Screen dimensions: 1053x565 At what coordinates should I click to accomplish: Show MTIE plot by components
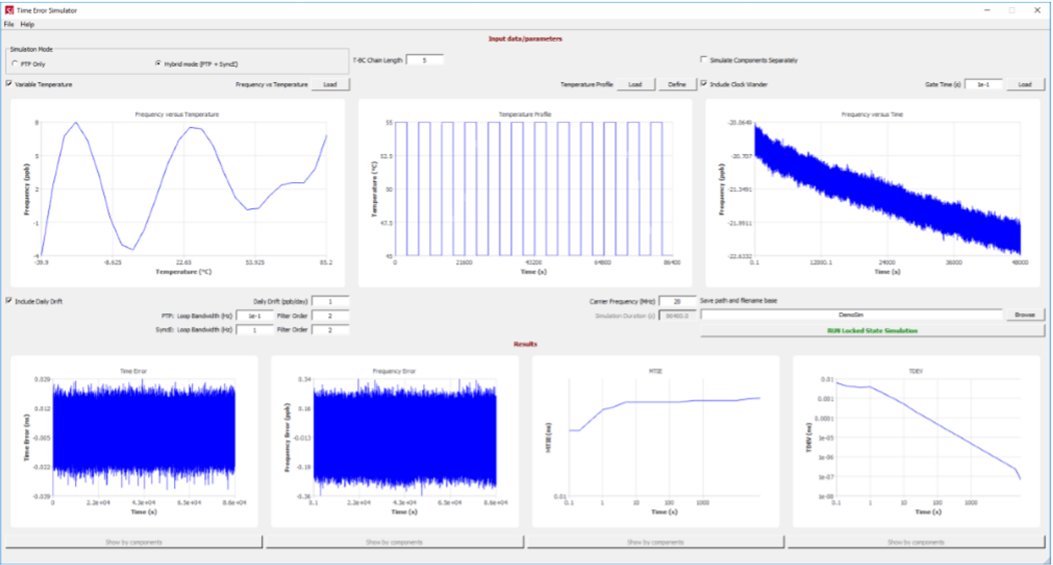655,541
